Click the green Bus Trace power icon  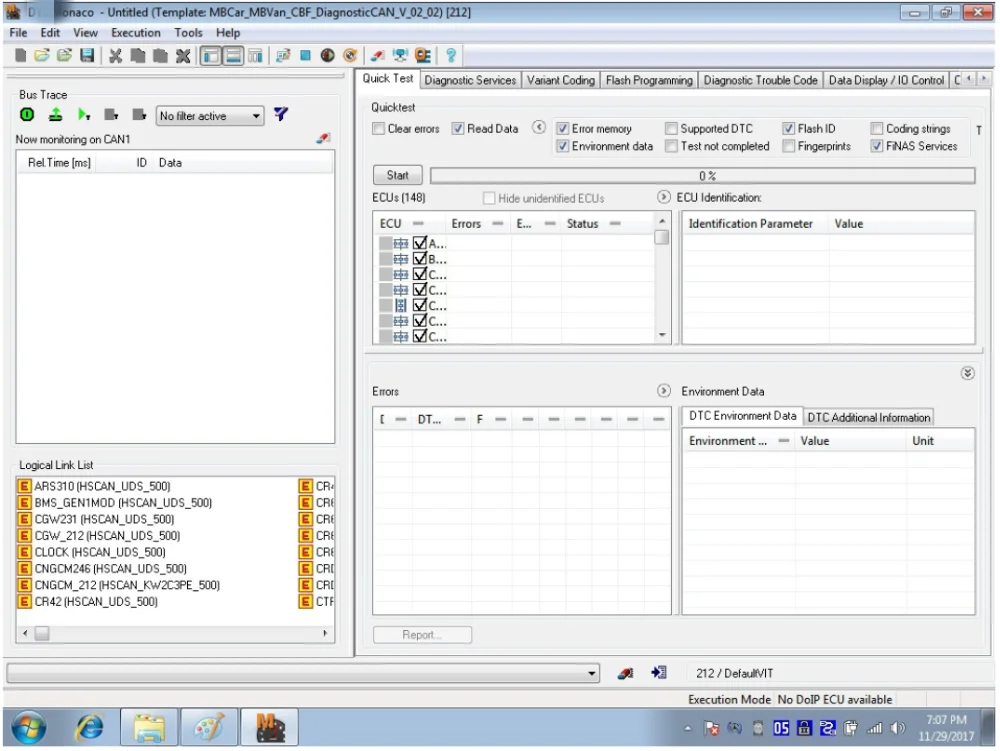coord(28,116)
